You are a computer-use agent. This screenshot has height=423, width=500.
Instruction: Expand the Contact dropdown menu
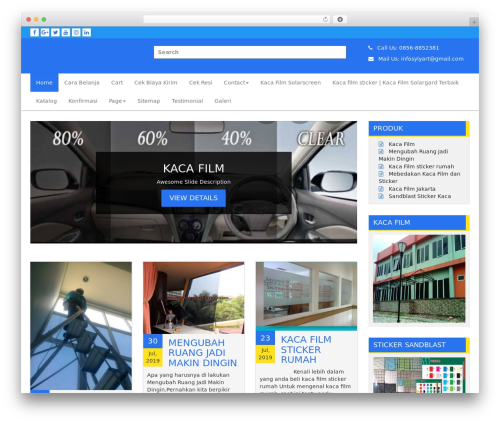(x=236, y=83)
